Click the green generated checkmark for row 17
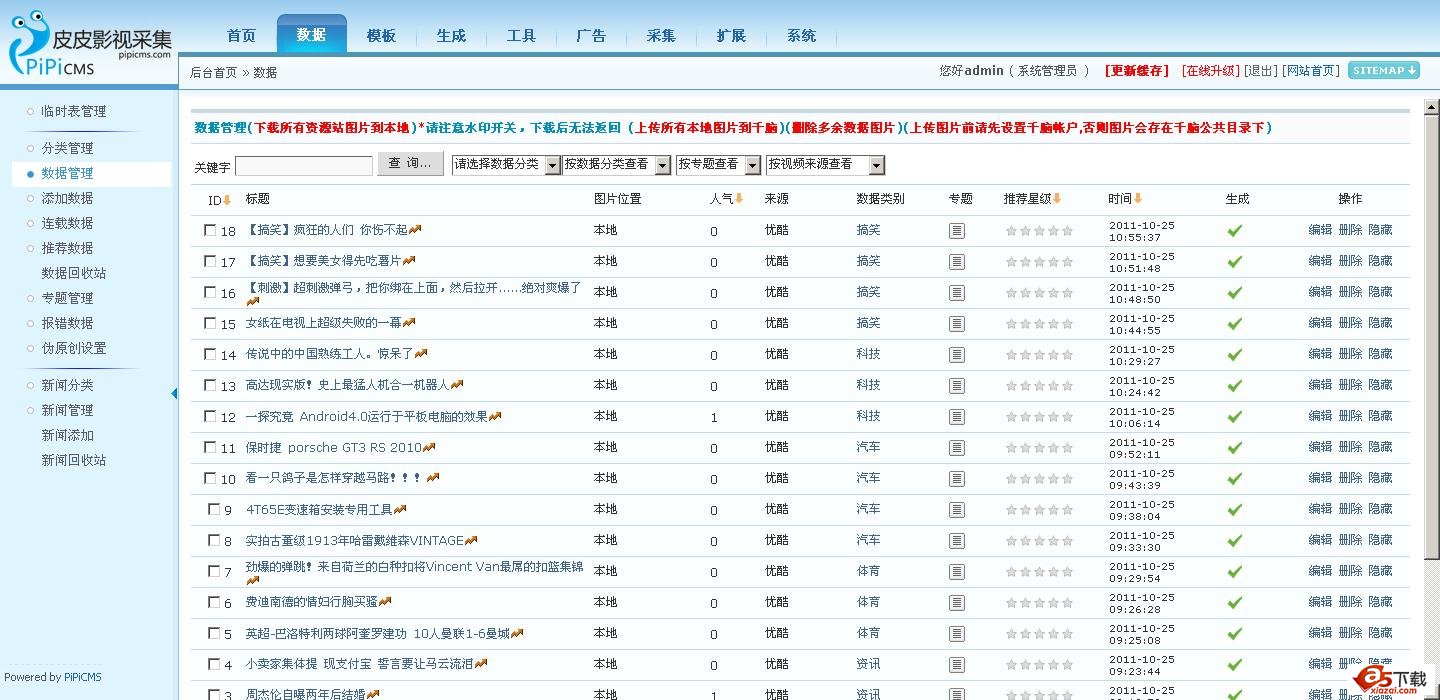 tap(1235, 262)
